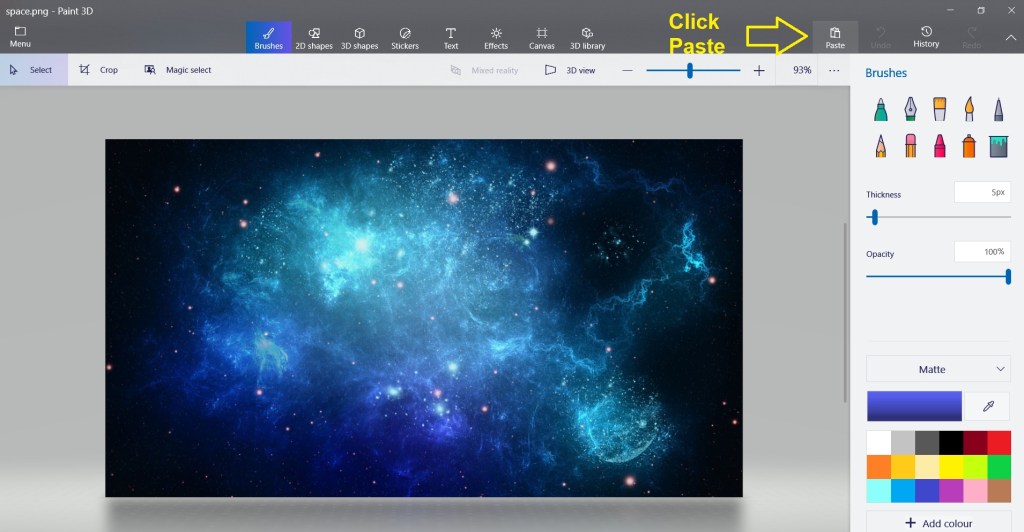The height and width of the screenshot is (532, 1024).
Task: Pick the red colour swatch
Action: click(x=998, y=442)
